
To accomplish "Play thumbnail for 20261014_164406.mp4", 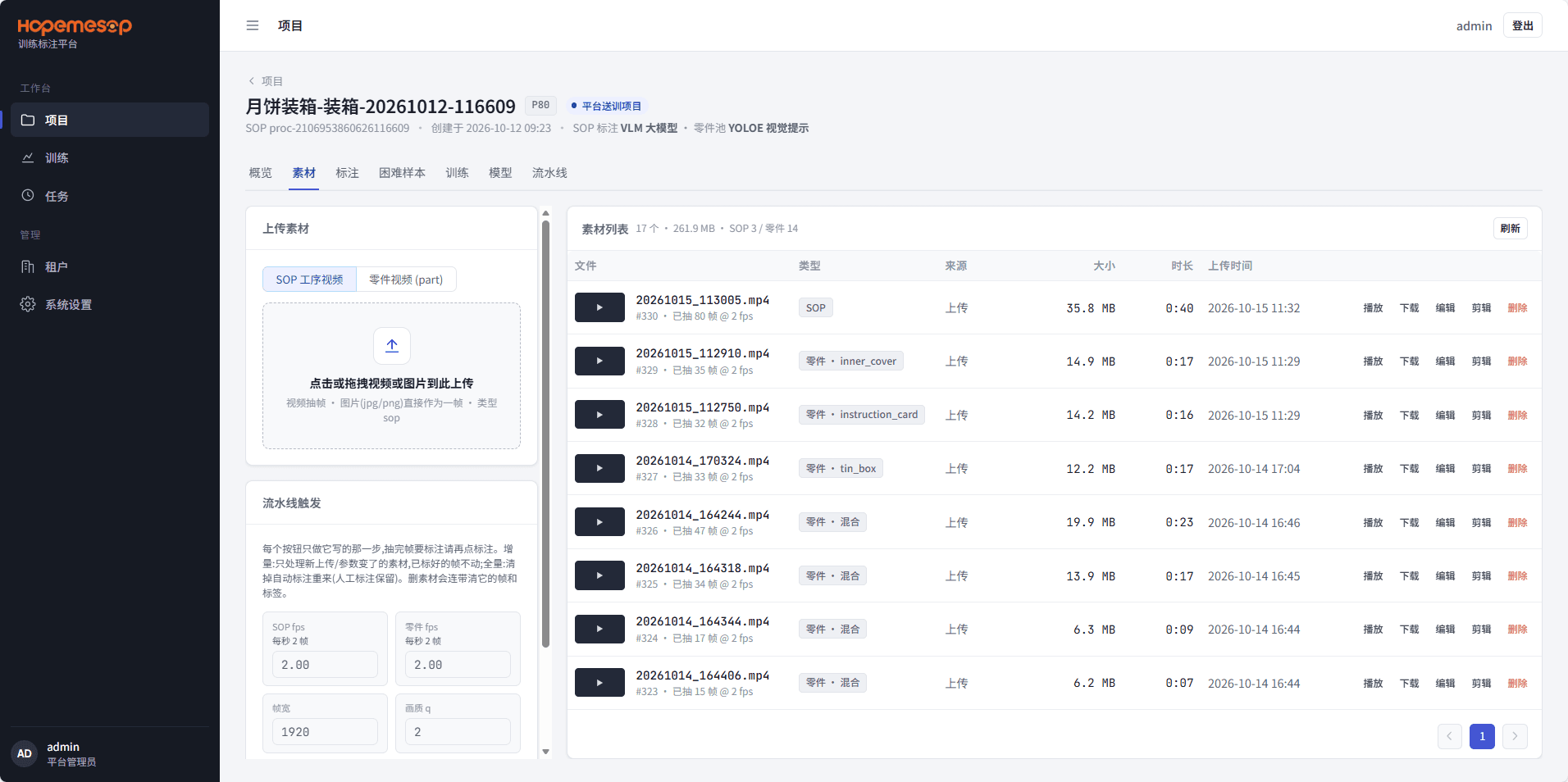I will click(x=599, y=683).
